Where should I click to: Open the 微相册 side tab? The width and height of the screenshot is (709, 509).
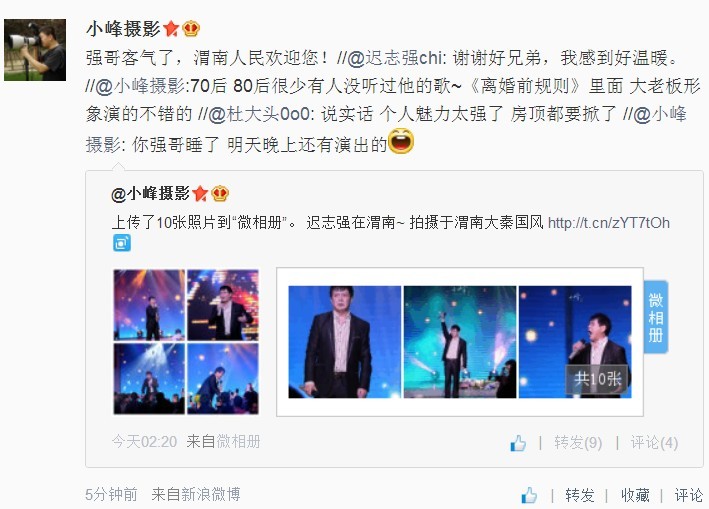point(656,317)
